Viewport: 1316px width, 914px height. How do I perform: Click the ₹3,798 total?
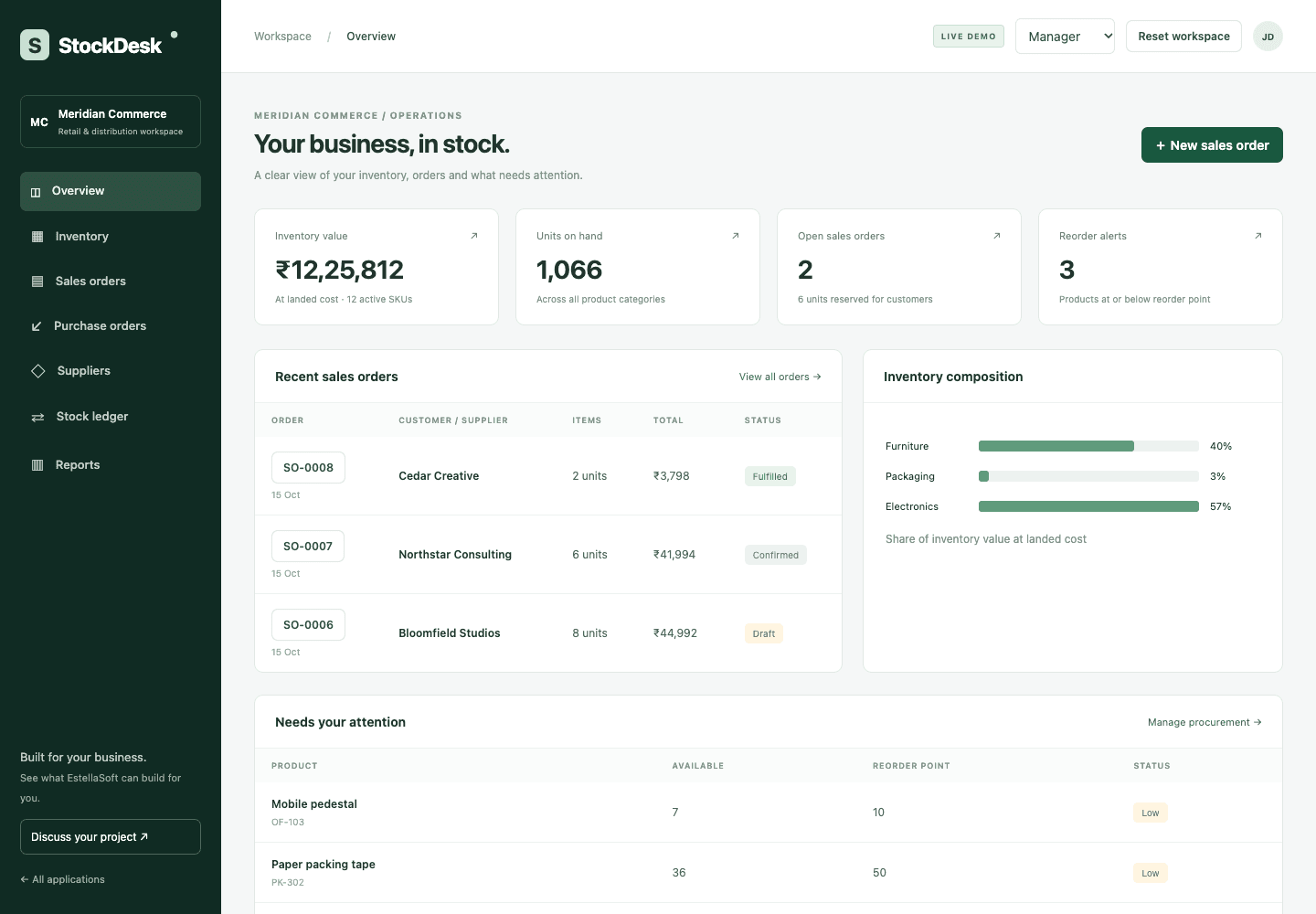tap(672, 476)
